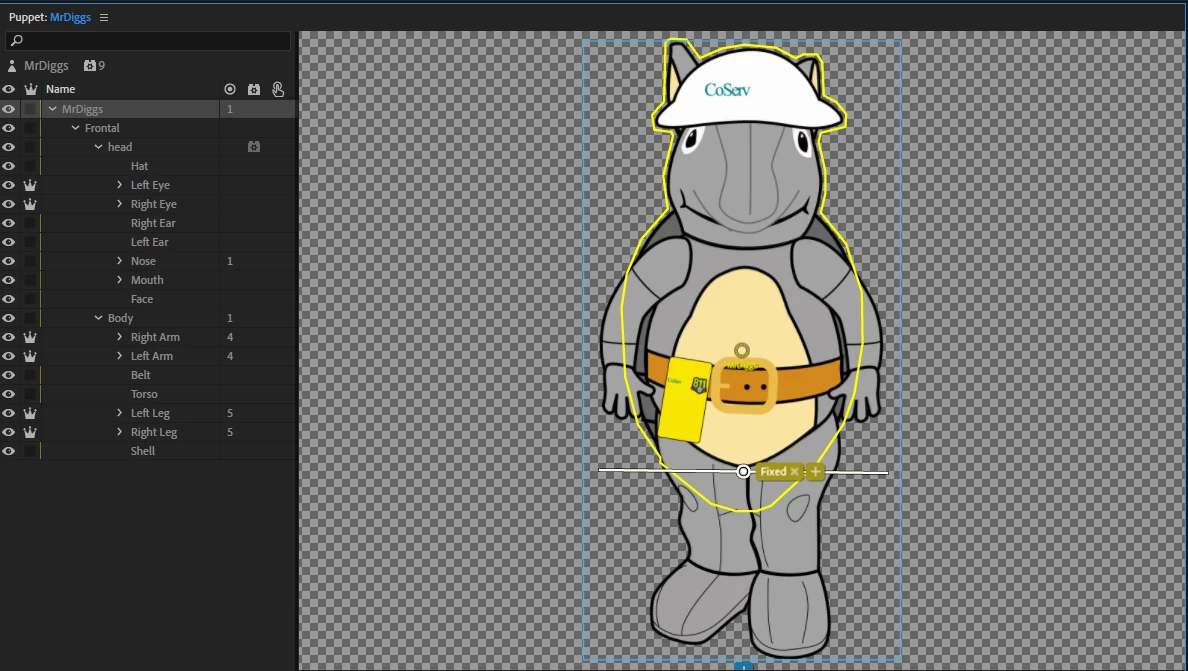Viewport: 1188px width, 671px height.
Task: Hide the Frontal layer with eye icon
Action: (x=8, y=128)
